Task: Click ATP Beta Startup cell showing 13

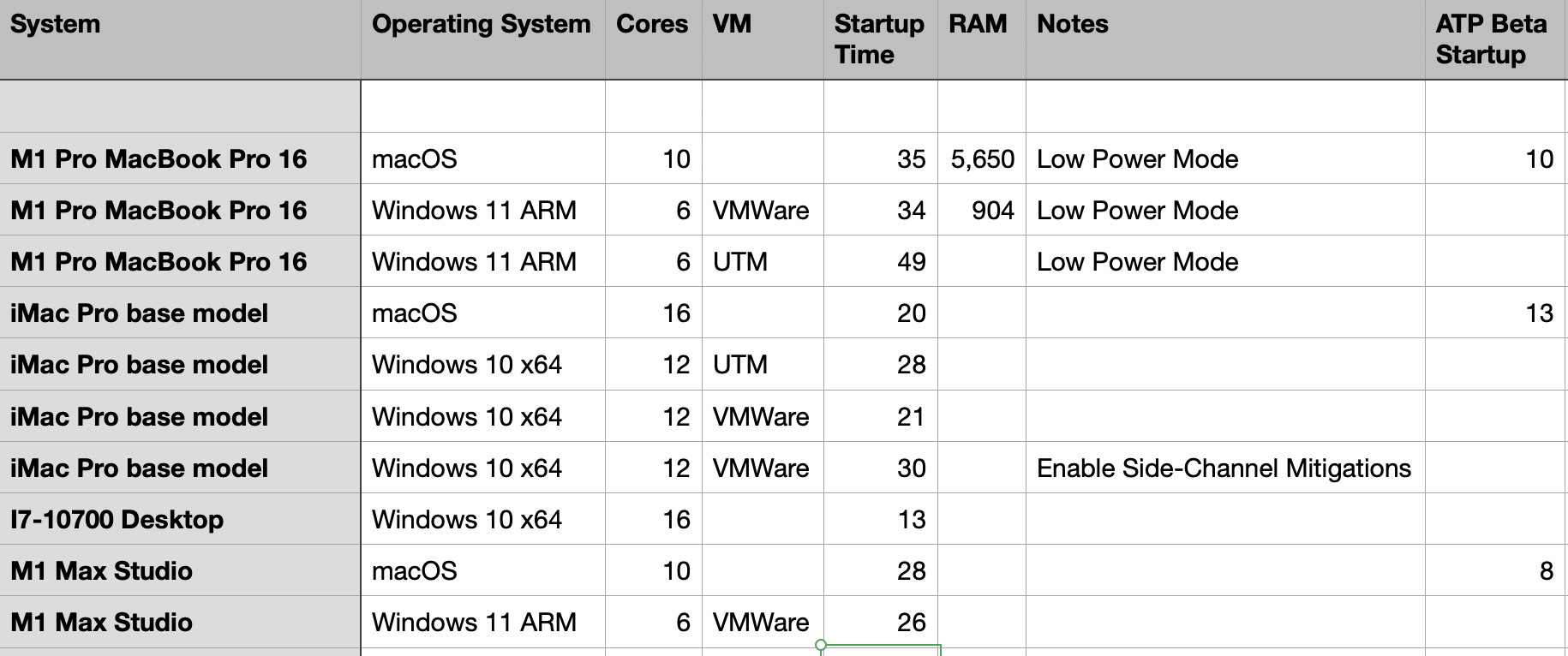Action: pyautogui.click(x=1496, y=313)
